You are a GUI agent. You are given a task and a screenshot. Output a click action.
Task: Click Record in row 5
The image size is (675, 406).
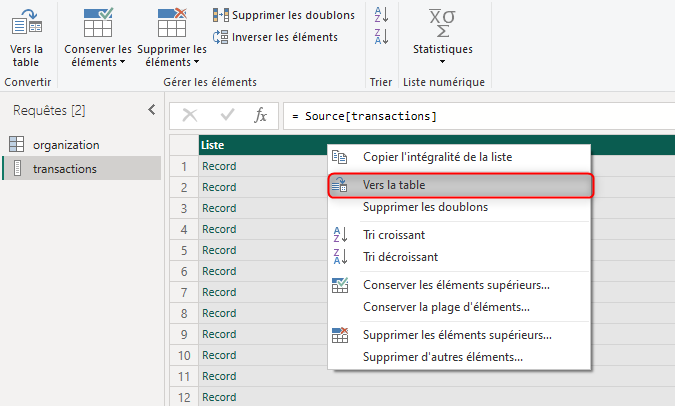219,250
